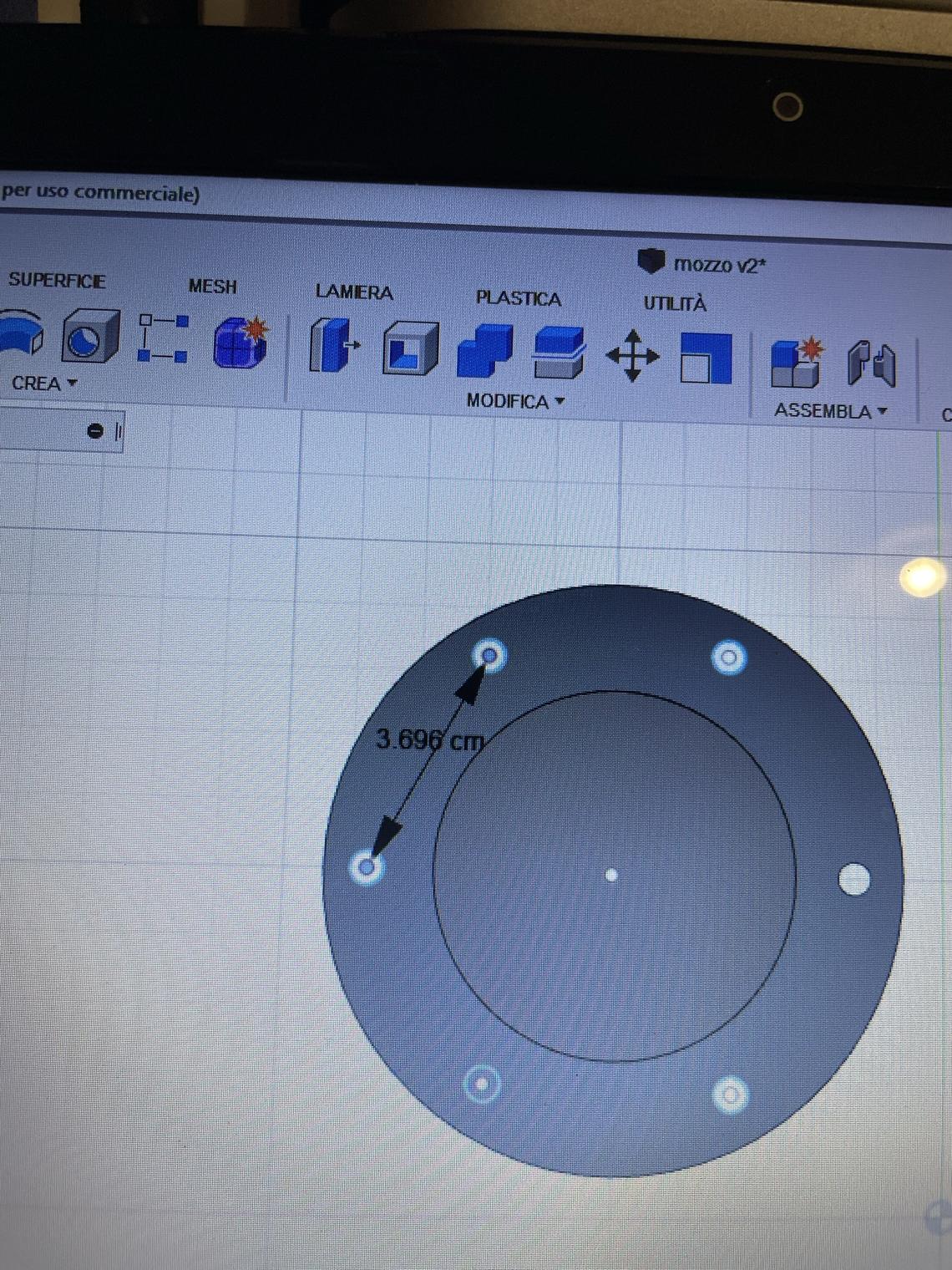Viewport: 952px width, 1270px height.
Task: Open the CREA dropdown menu
Action: (44, 384)
